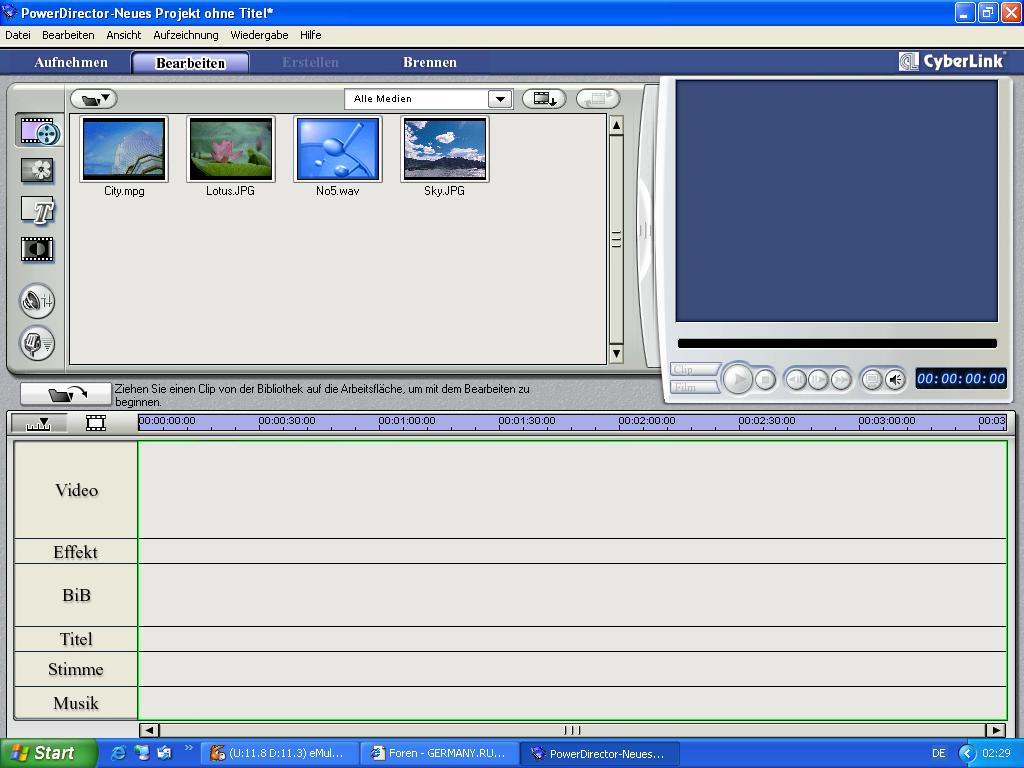Click the add clip to timeline icon

coord(544,99)
